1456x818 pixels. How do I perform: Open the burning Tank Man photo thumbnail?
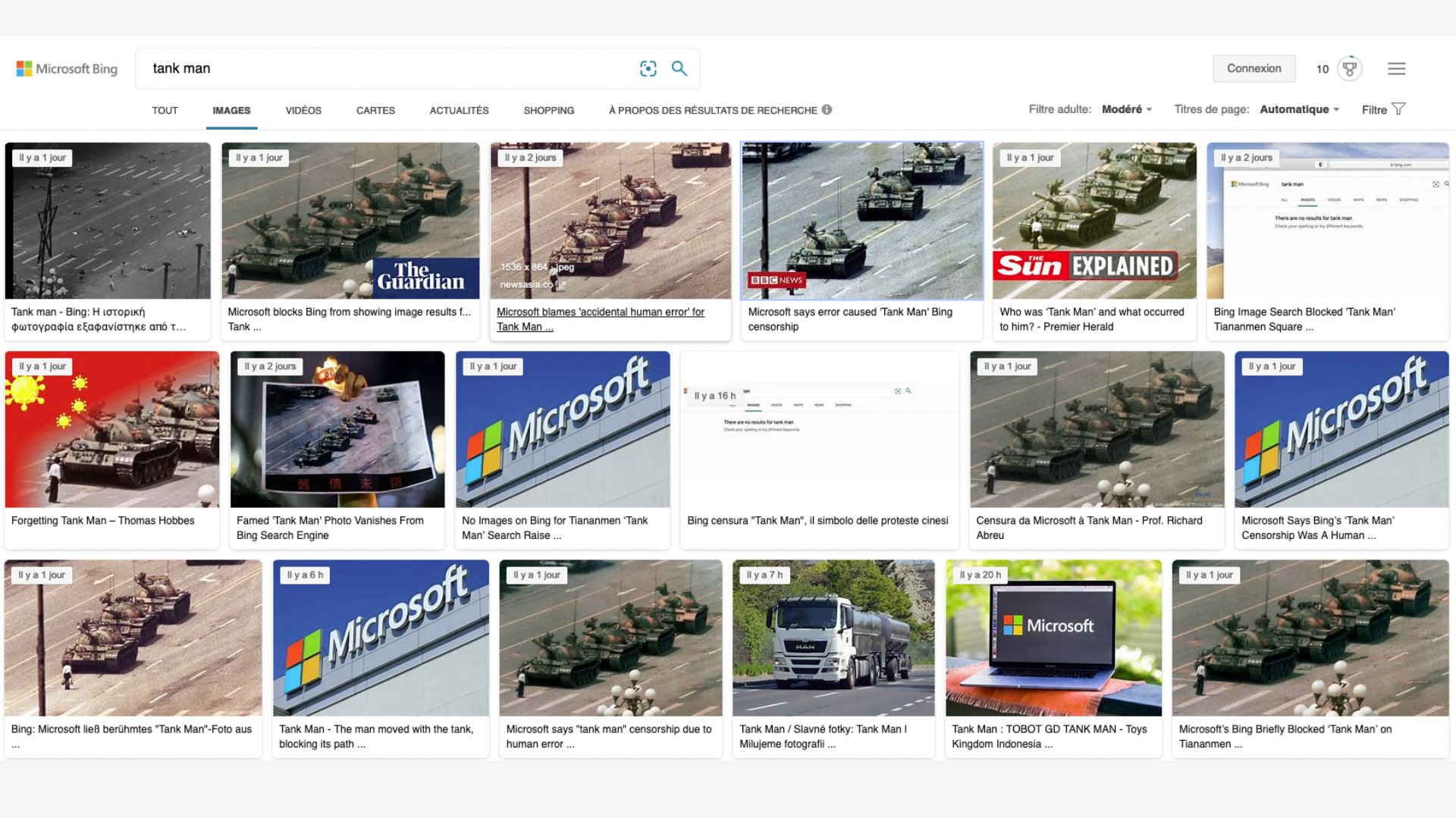pos(337,429)
